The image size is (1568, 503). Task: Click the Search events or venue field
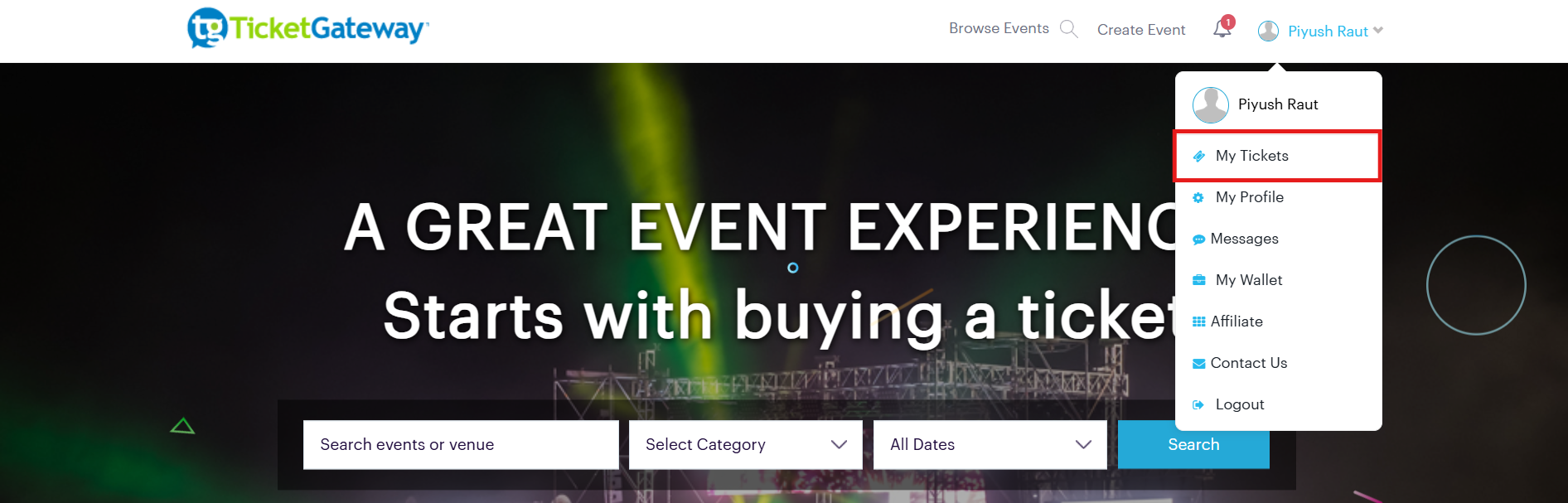click(461, 445)
